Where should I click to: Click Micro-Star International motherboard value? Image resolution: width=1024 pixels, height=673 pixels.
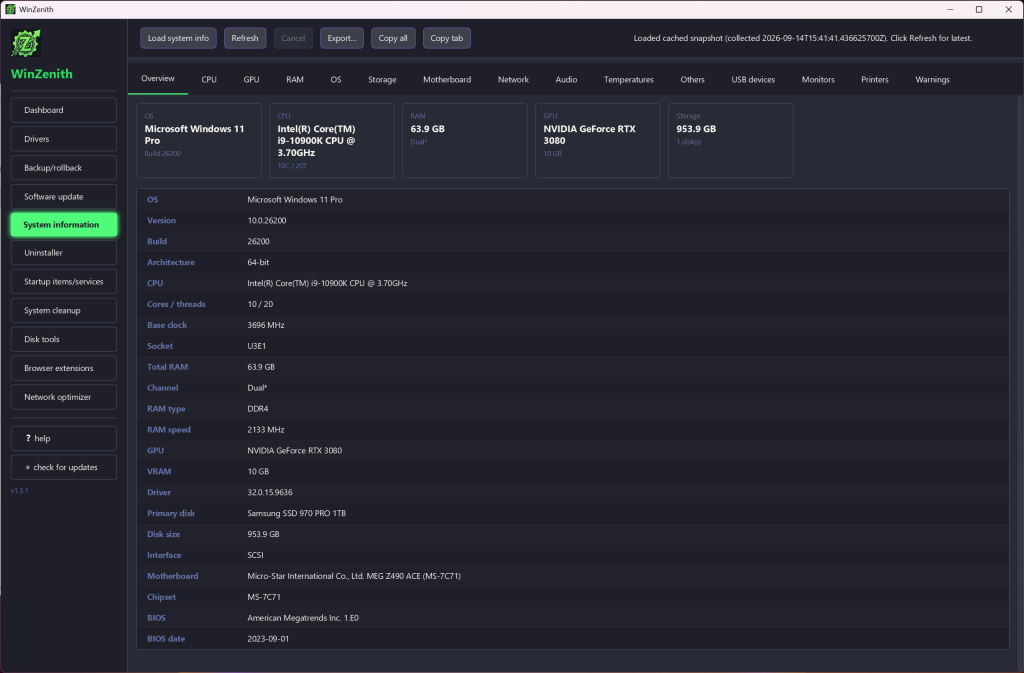[x=354, y=576]
